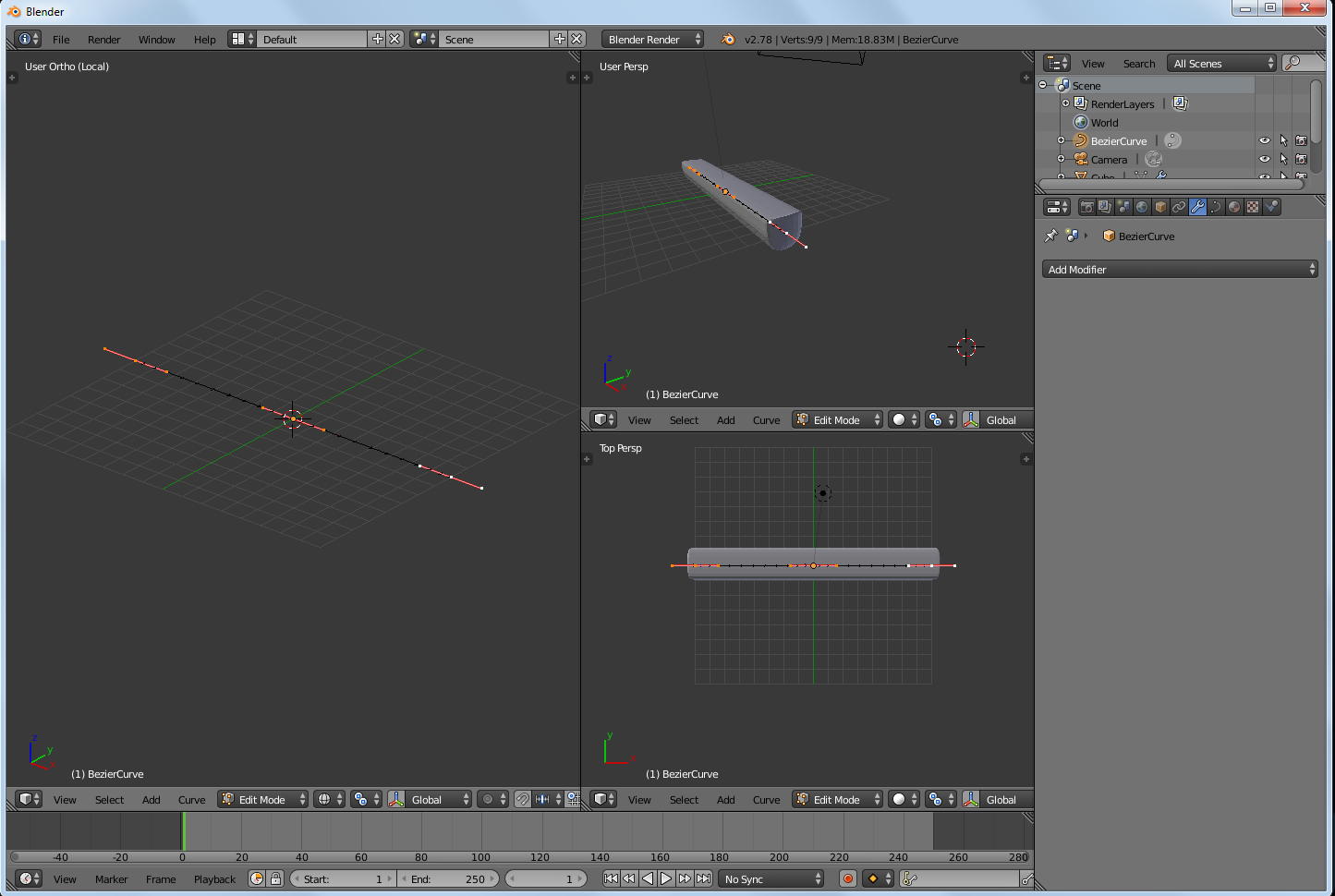
Task: Delete the current scene with X button
Action: click(x=576, y=39)
